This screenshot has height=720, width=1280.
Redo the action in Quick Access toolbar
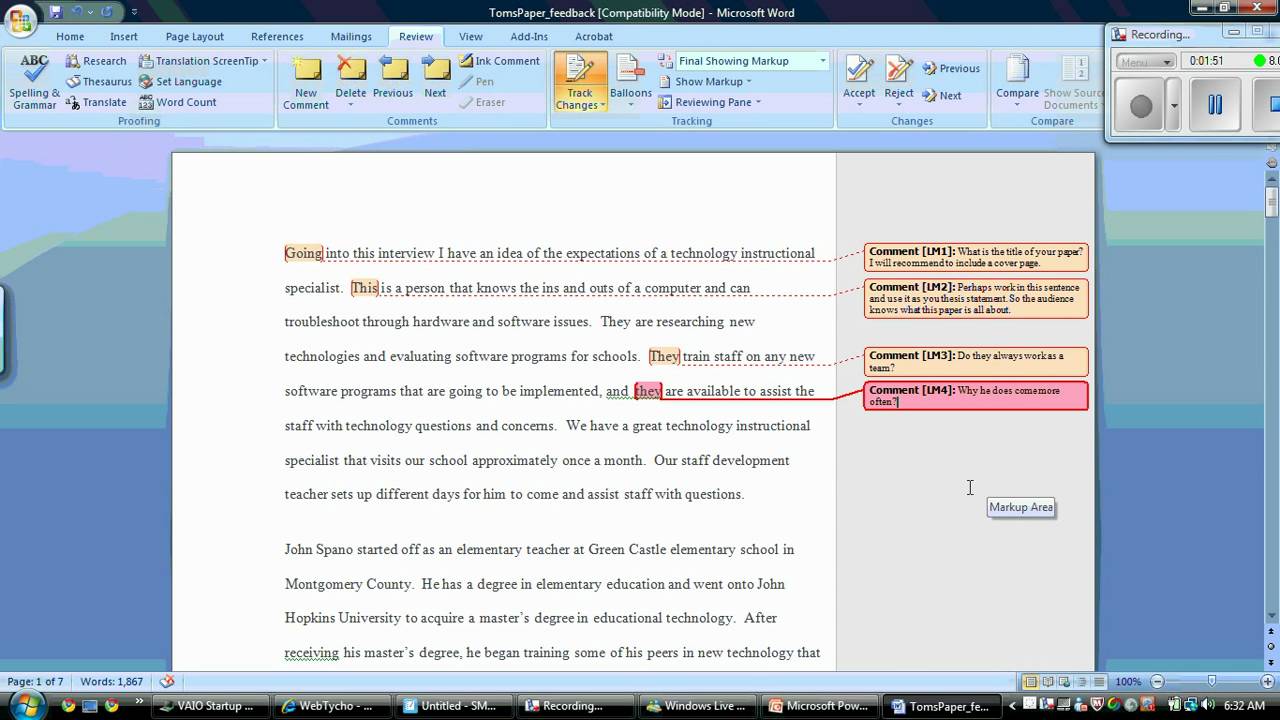click(106, 12)
